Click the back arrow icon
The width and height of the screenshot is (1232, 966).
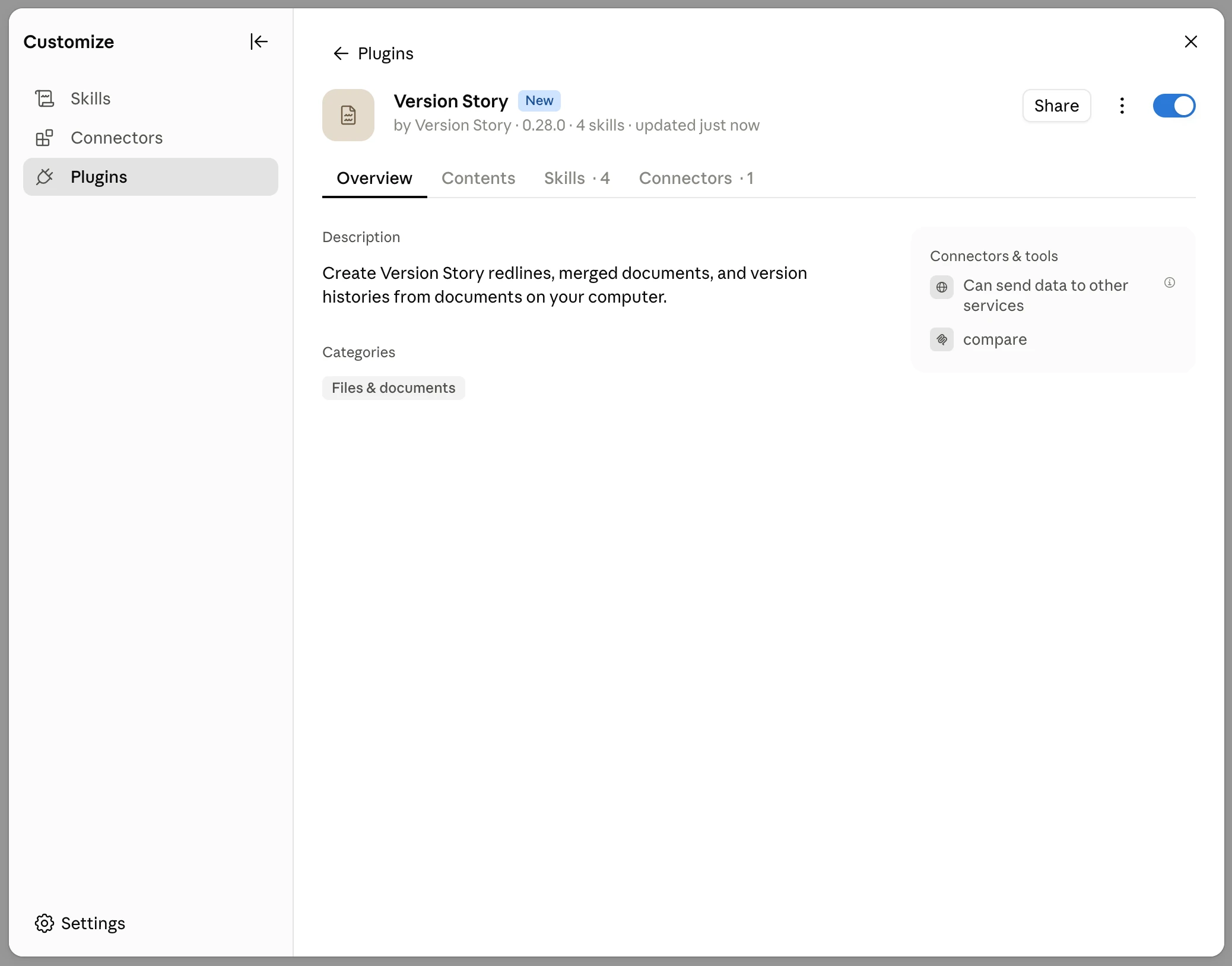(x=341, y=53)
